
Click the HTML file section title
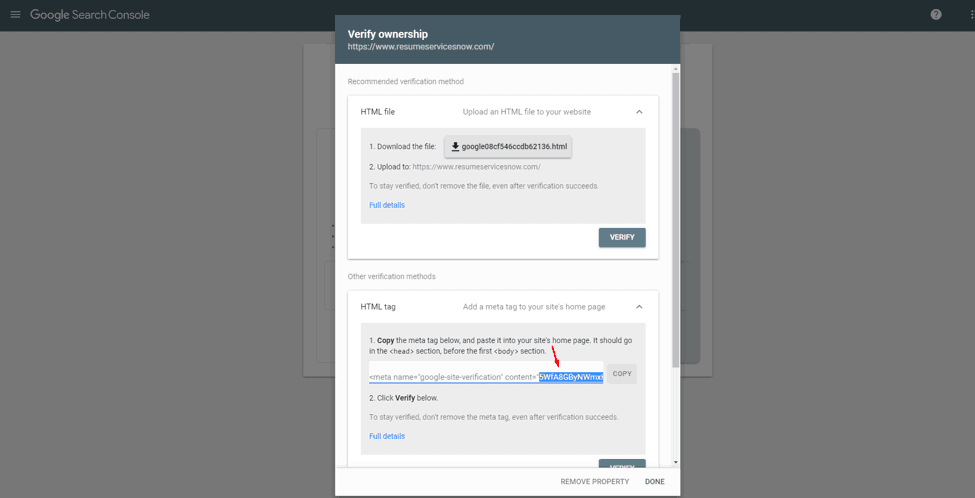[377, 112]
